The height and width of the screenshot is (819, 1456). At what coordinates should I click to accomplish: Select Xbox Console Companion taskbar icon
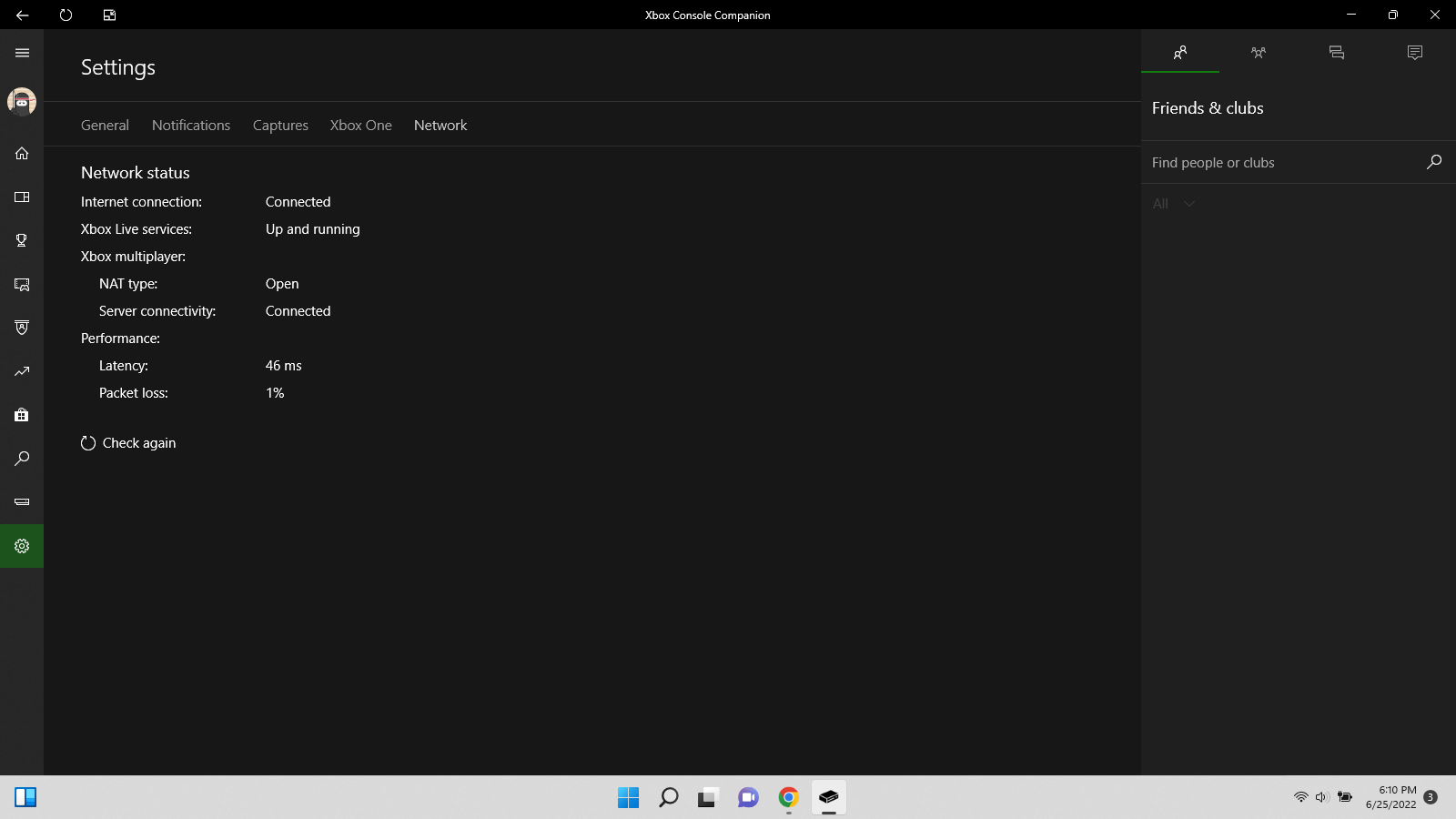tap(828, 797)
